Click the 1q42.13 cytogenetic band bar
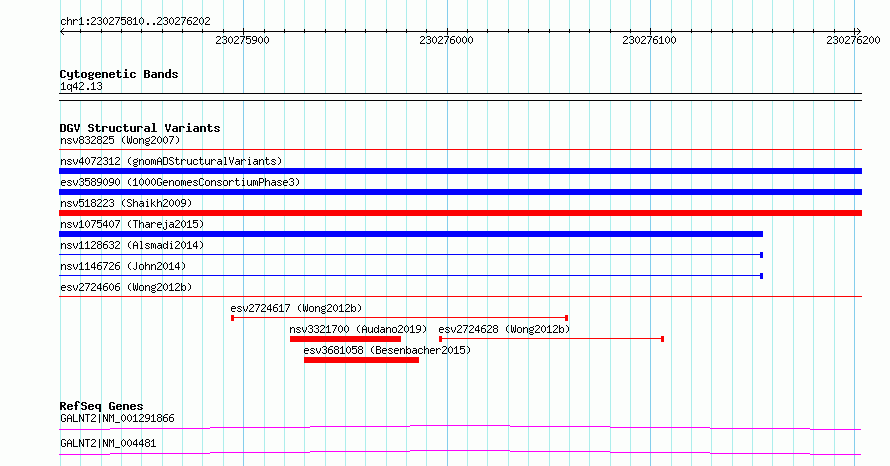 (460, 97)
